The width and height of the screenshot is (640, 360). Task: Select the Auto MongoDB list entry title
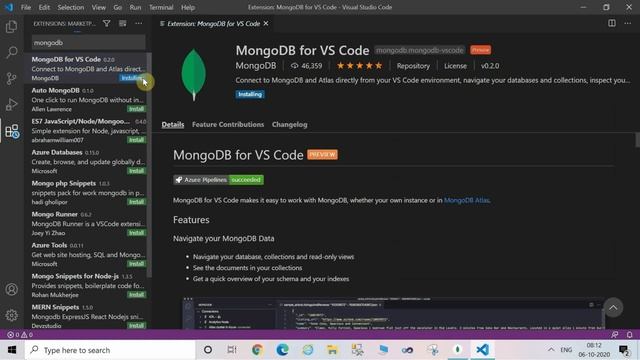(x=56, y=90)
